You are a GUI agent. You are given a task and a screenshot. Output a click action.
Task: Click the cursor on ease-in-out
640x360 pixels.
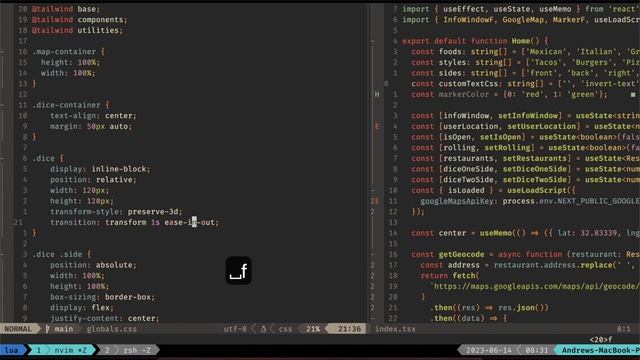click(x=194, y=222)
